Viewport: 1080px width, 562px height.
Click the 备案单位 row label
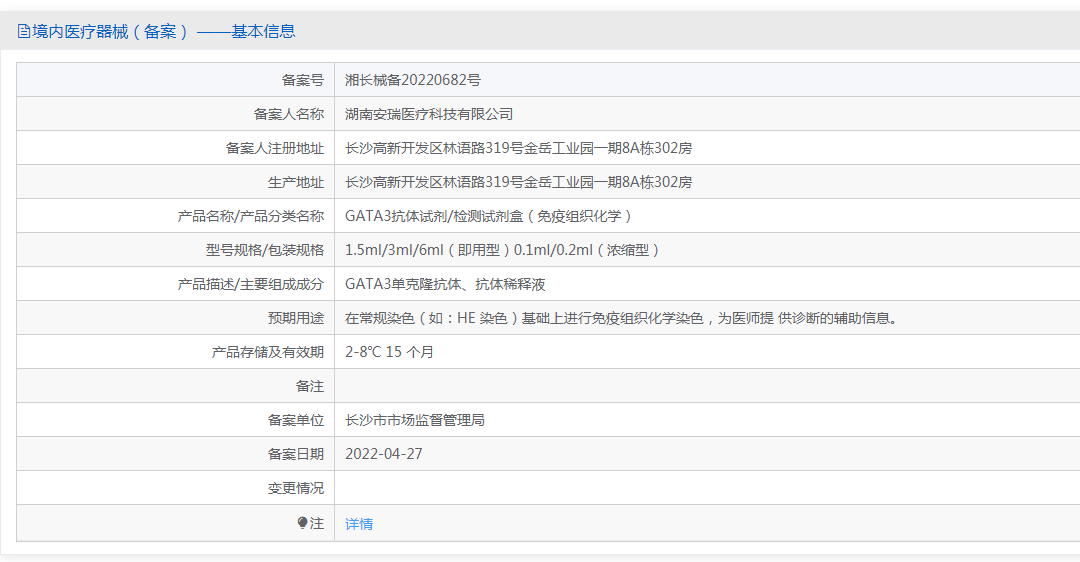pyautogui.click(x=295, y=420)
